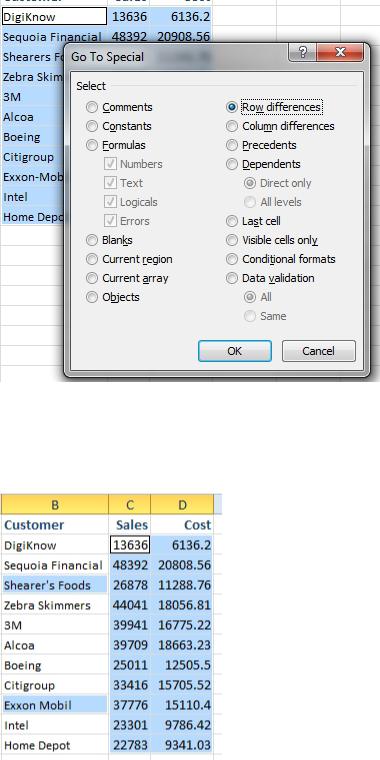Click the Numbers checkbox under Formulas
The height and width of the screenshot is (760, 380).
(x=133, y=164)
